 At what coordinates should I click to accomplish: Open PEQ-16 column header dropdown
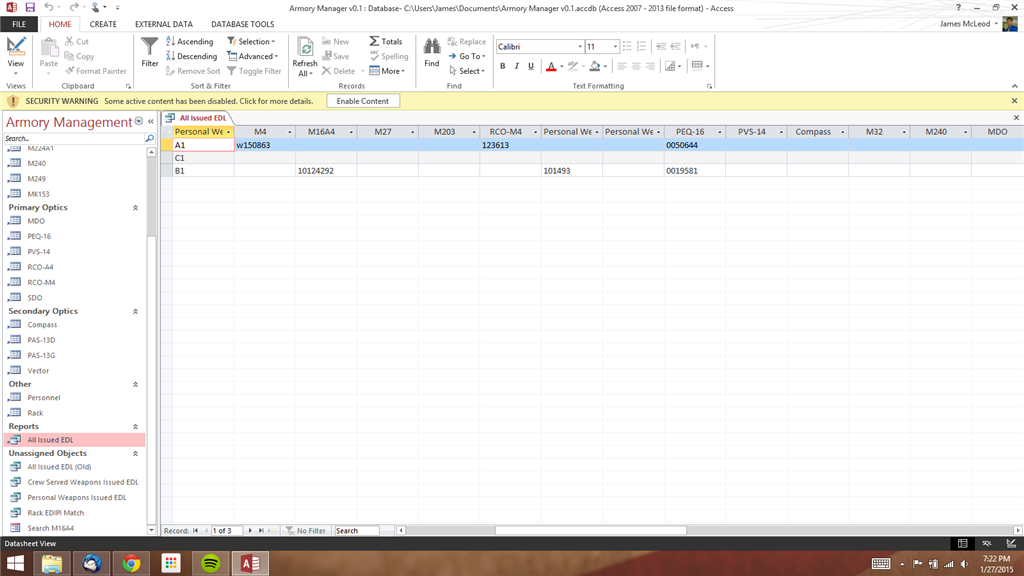720,132
